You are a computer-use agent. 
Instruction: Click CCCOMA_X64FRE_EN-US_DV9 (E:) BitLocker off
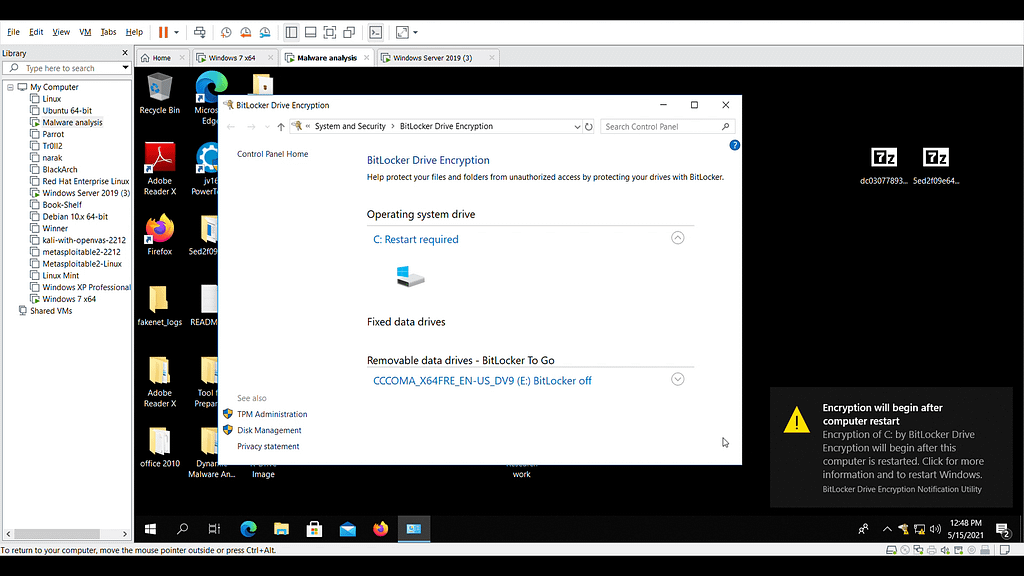482,381
